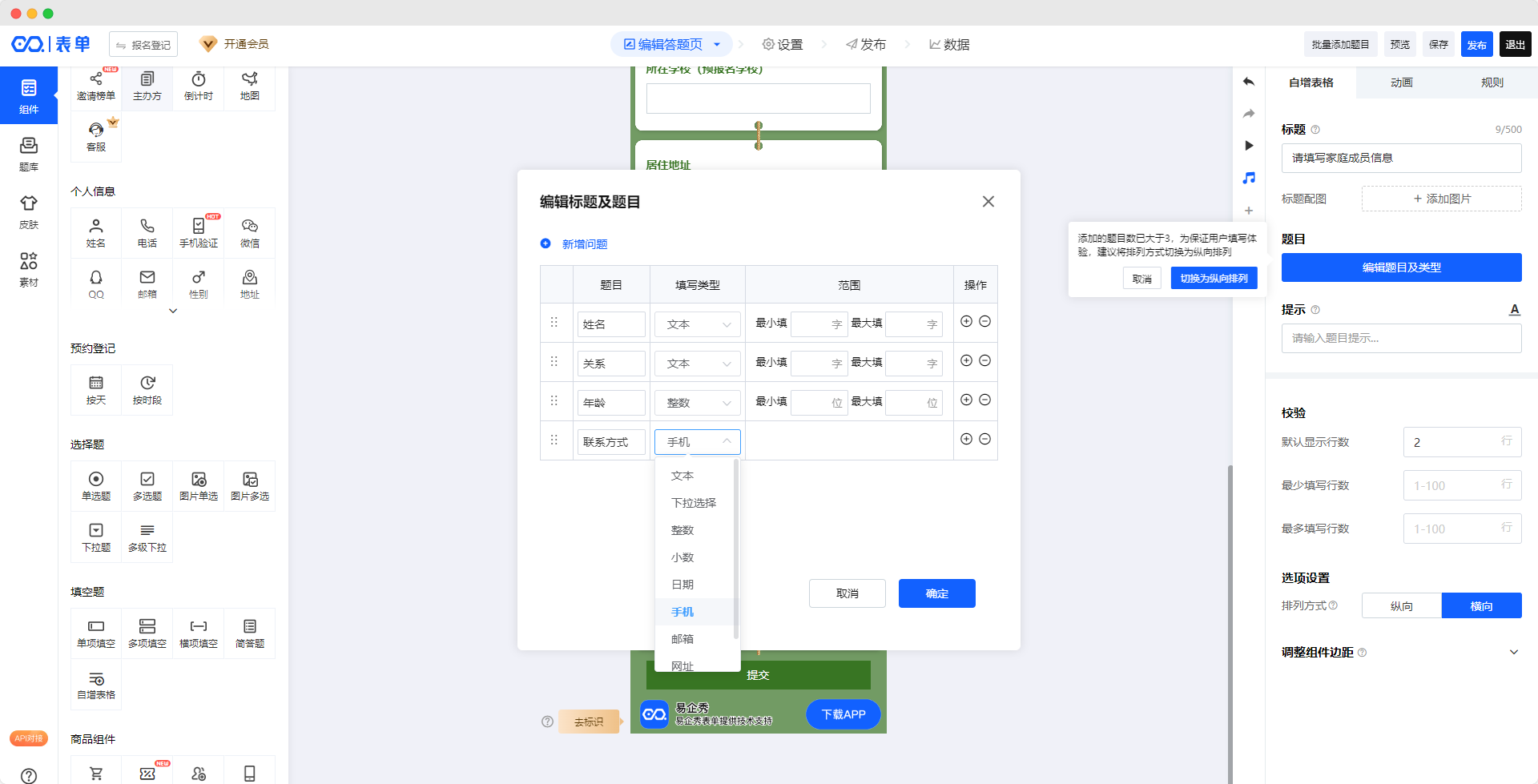1538x784 pixels.
Task: Add the 手机验证 component
Action: pyautogui.click(x=199, y=232)
